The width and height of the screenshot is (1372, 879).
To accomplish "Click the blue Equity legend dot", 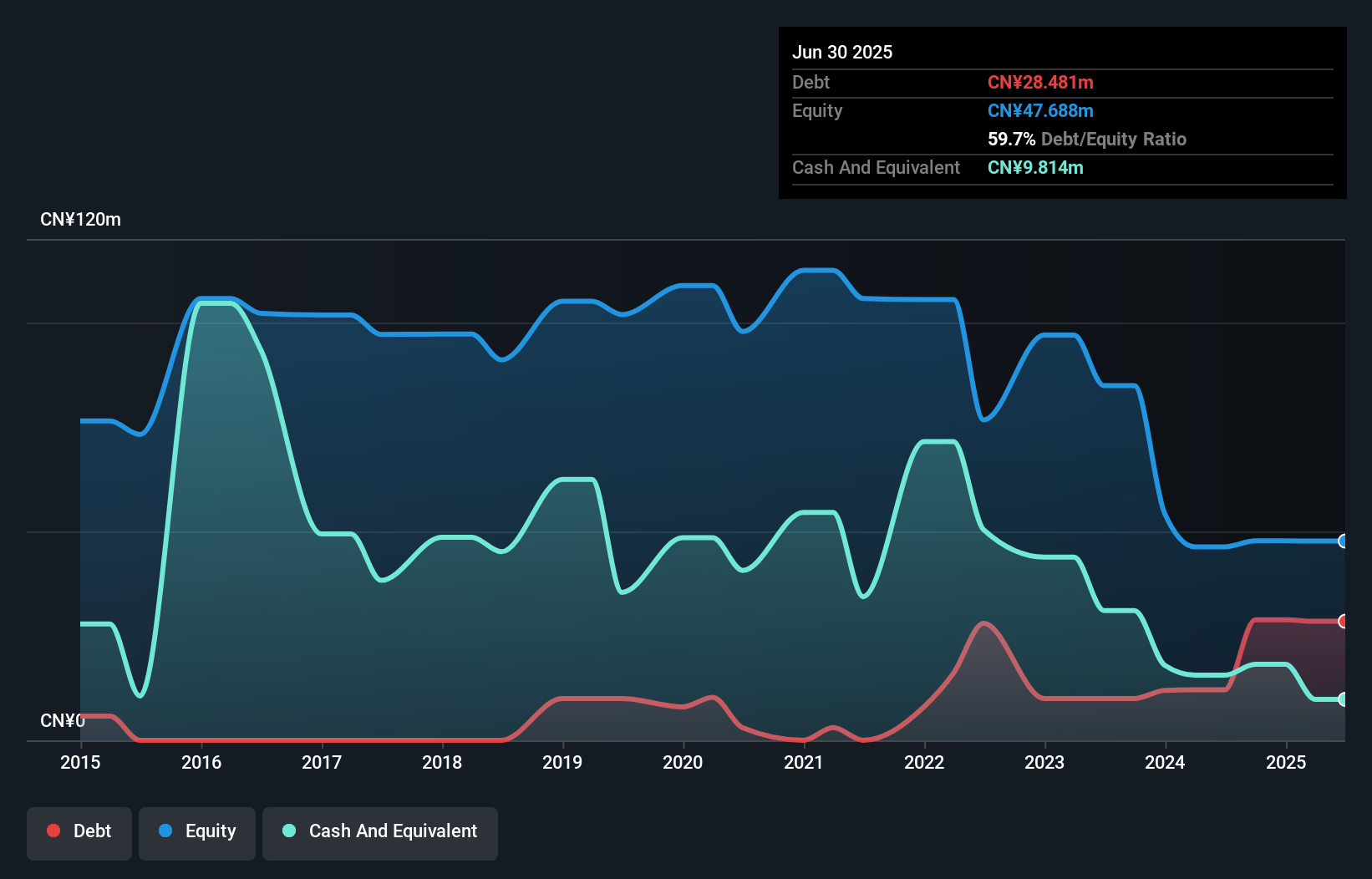I will 165,831.
